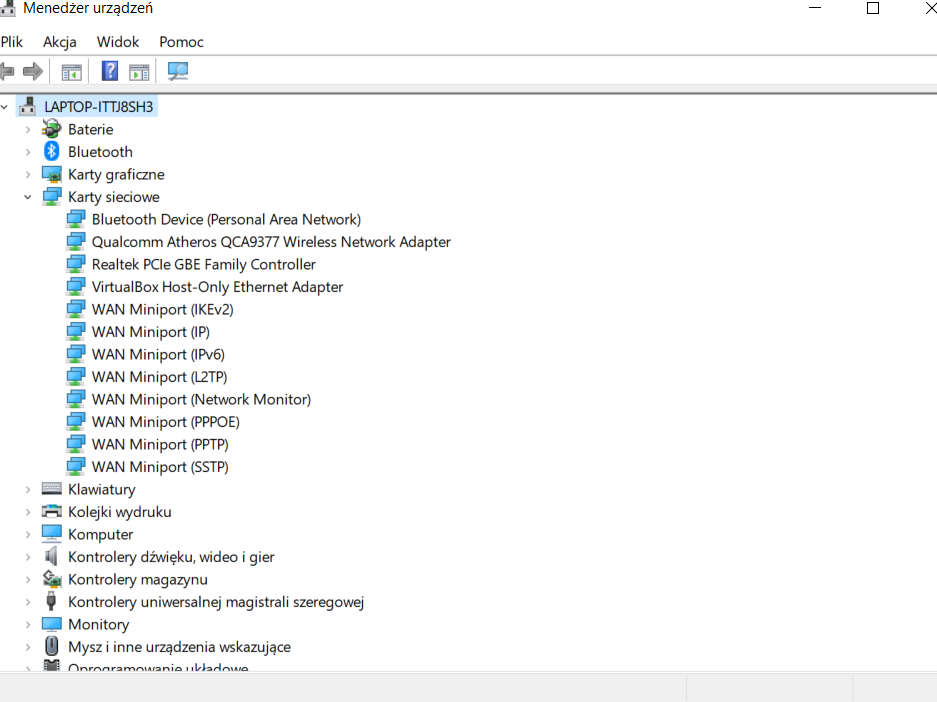Click the Klawiatury keyboard icon
Viewport: 937px width, 702px height.
(51, 489)
